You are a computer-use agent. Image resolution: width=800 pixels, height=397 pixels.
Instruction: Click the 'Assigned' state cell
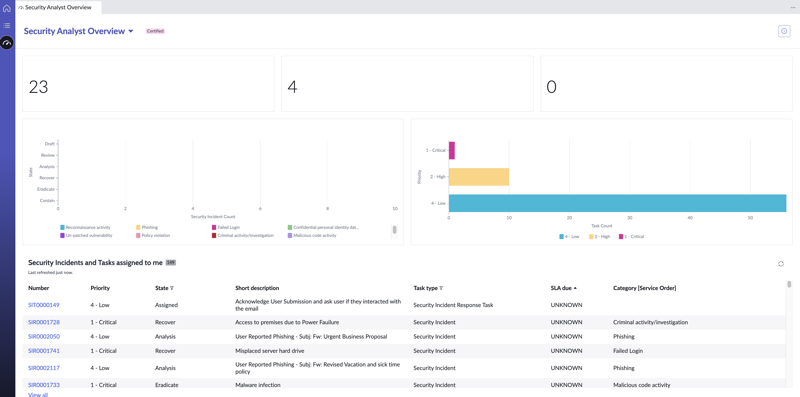click(x=166, y=305)
